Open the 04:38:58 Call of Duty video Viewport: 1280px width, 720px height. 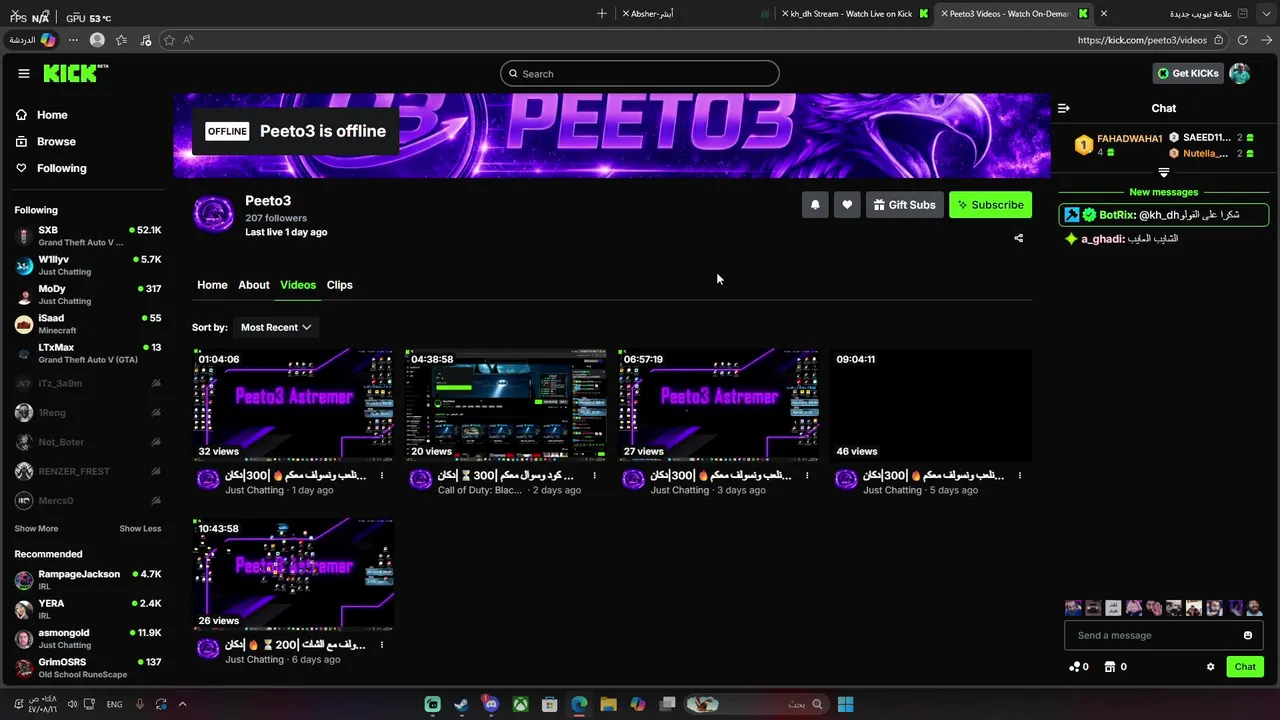[x=506, y=405]
